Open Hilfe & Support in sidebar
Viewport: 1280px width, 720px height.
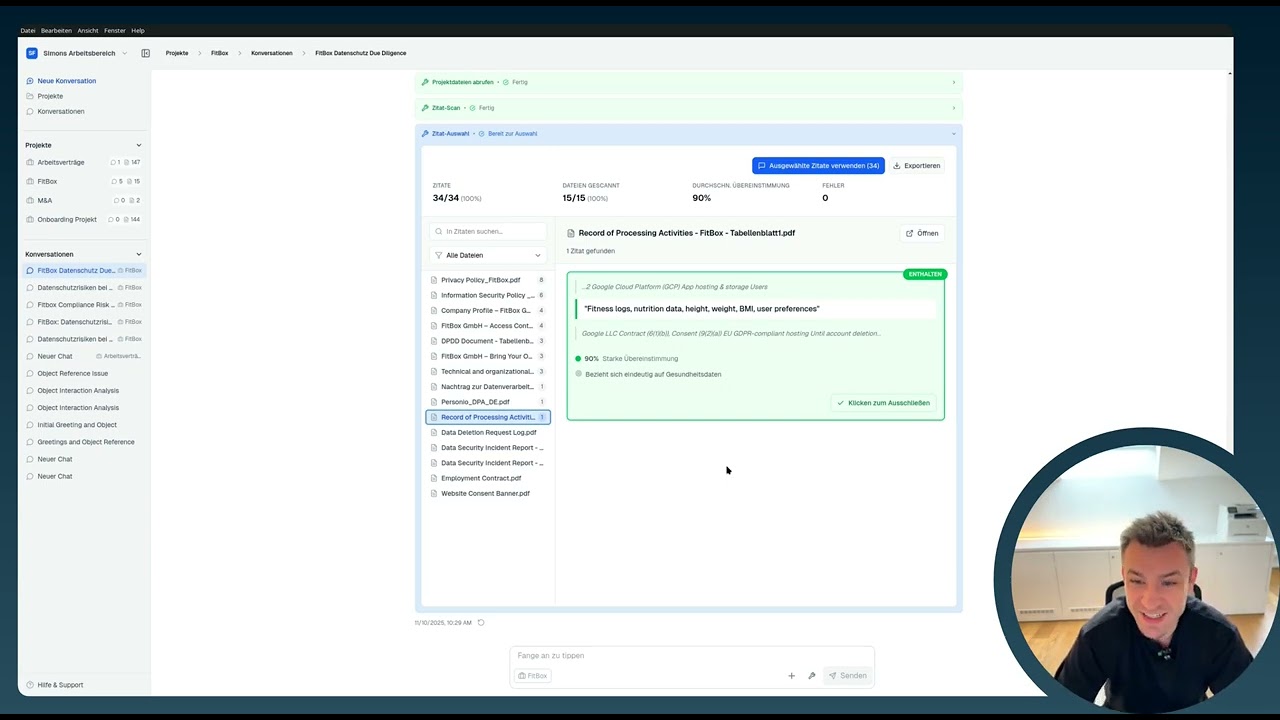click(60, 685)
